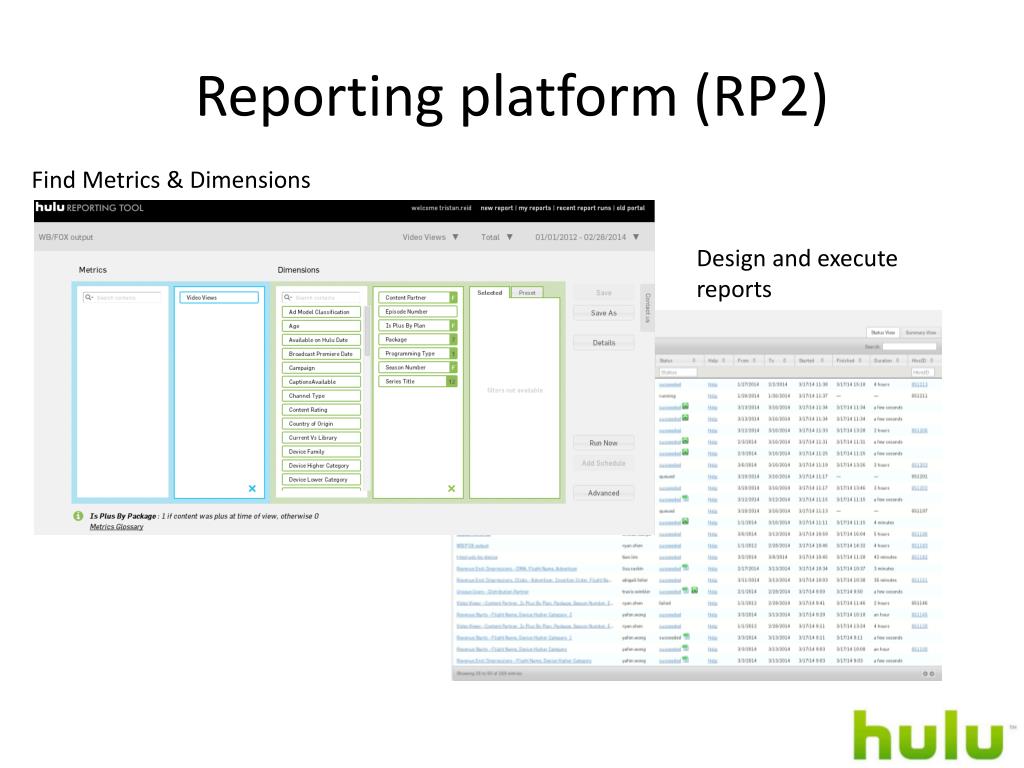Switch to the Selected tab

tap(490, 293)
